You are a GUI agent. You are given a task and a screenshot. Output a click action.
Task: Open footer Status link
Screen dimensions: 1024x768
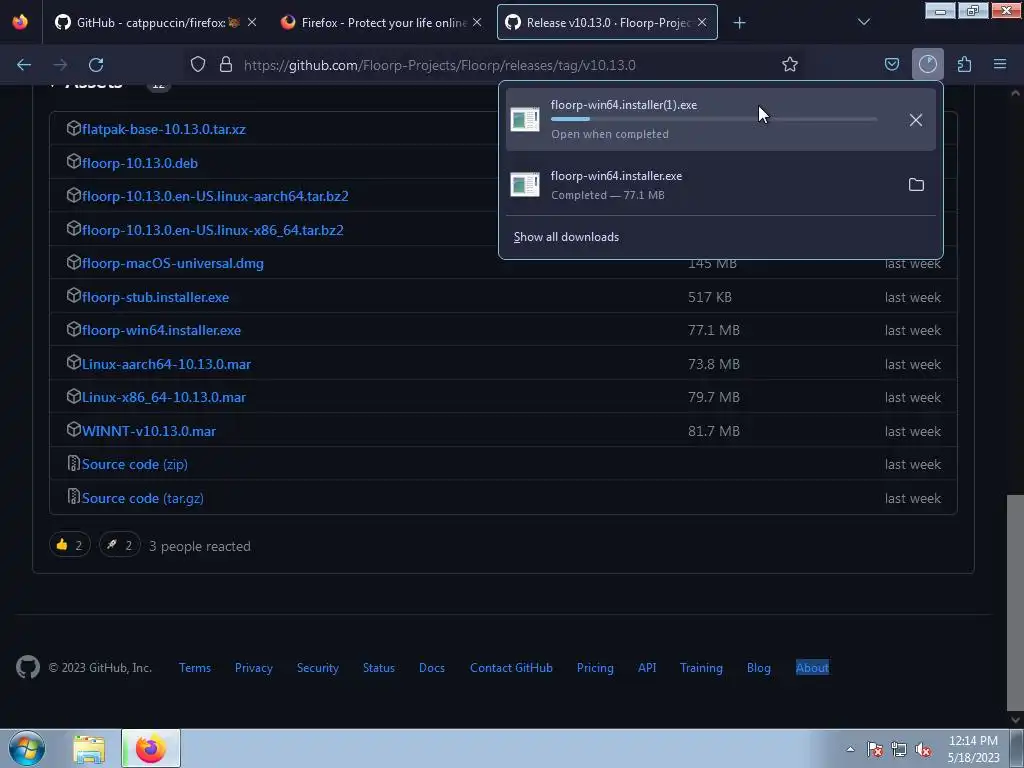pyautogui.click(x=379, y=667)
